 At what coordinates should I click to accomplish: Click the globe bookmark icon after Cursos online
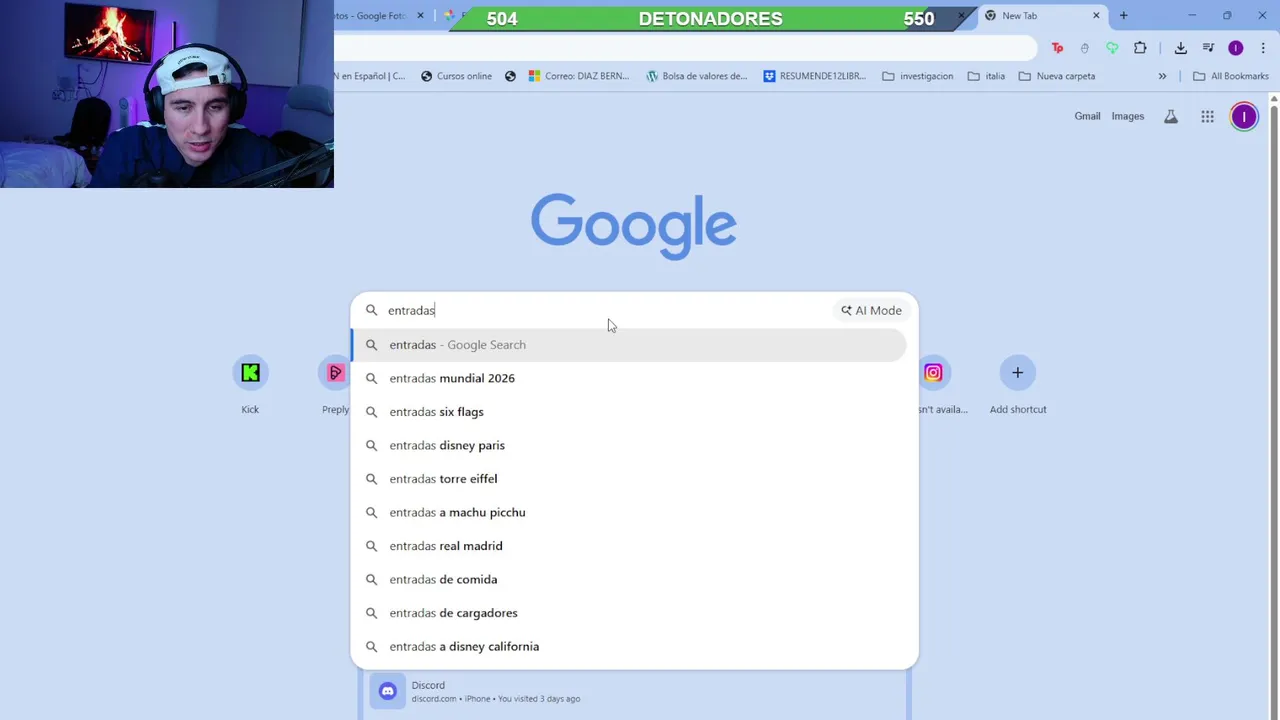pyautogui.click(x=510, y=76)
